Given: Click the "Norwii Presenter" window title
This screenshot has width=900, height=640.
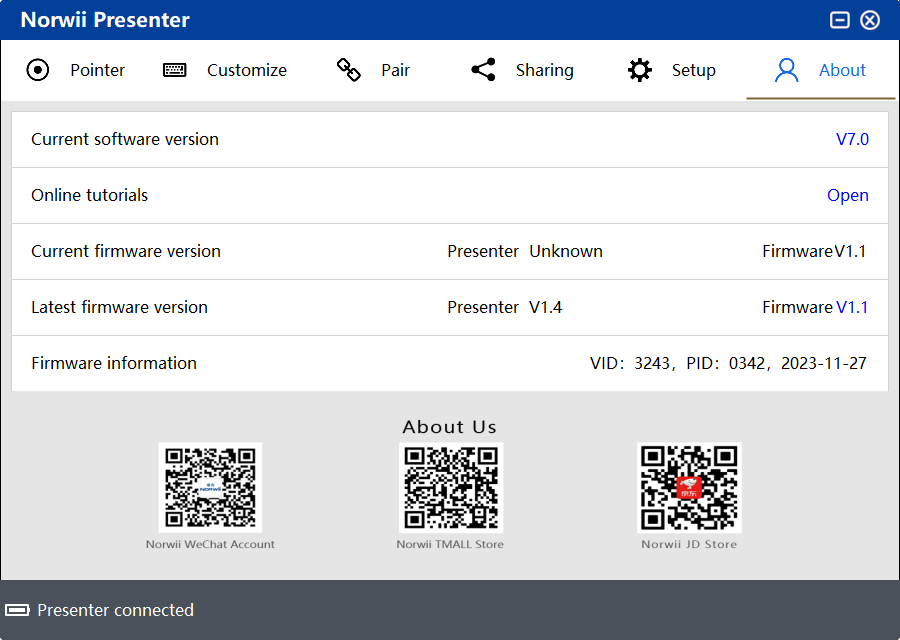Looking at the screenshot, I should 105,20.
